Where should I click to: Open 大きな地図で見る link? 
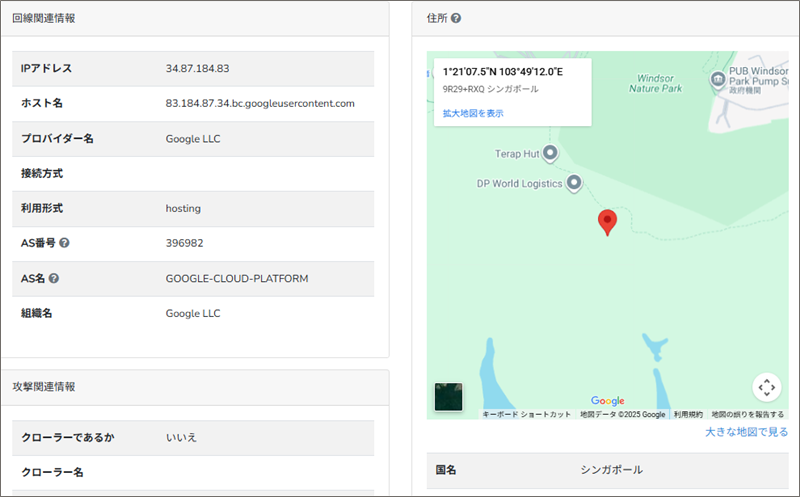pyautogui.click(x=746, y=432)
